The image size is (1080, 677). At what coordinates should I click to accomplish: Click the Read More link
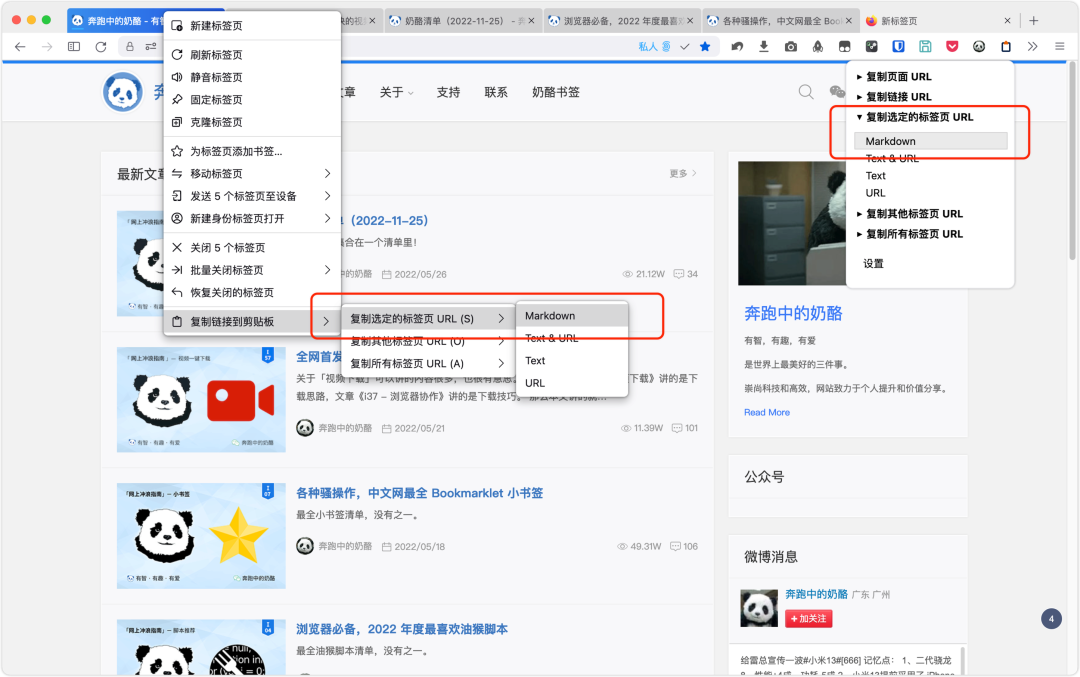pos(767,412)
